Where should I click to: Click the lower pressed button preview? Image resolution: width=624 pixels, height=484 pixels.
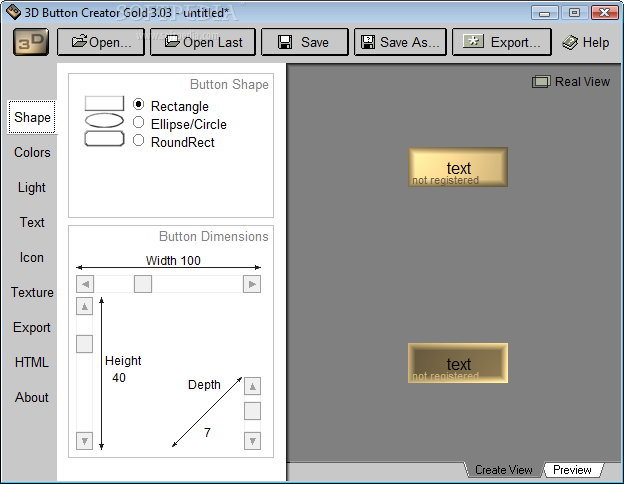[458, 363]
